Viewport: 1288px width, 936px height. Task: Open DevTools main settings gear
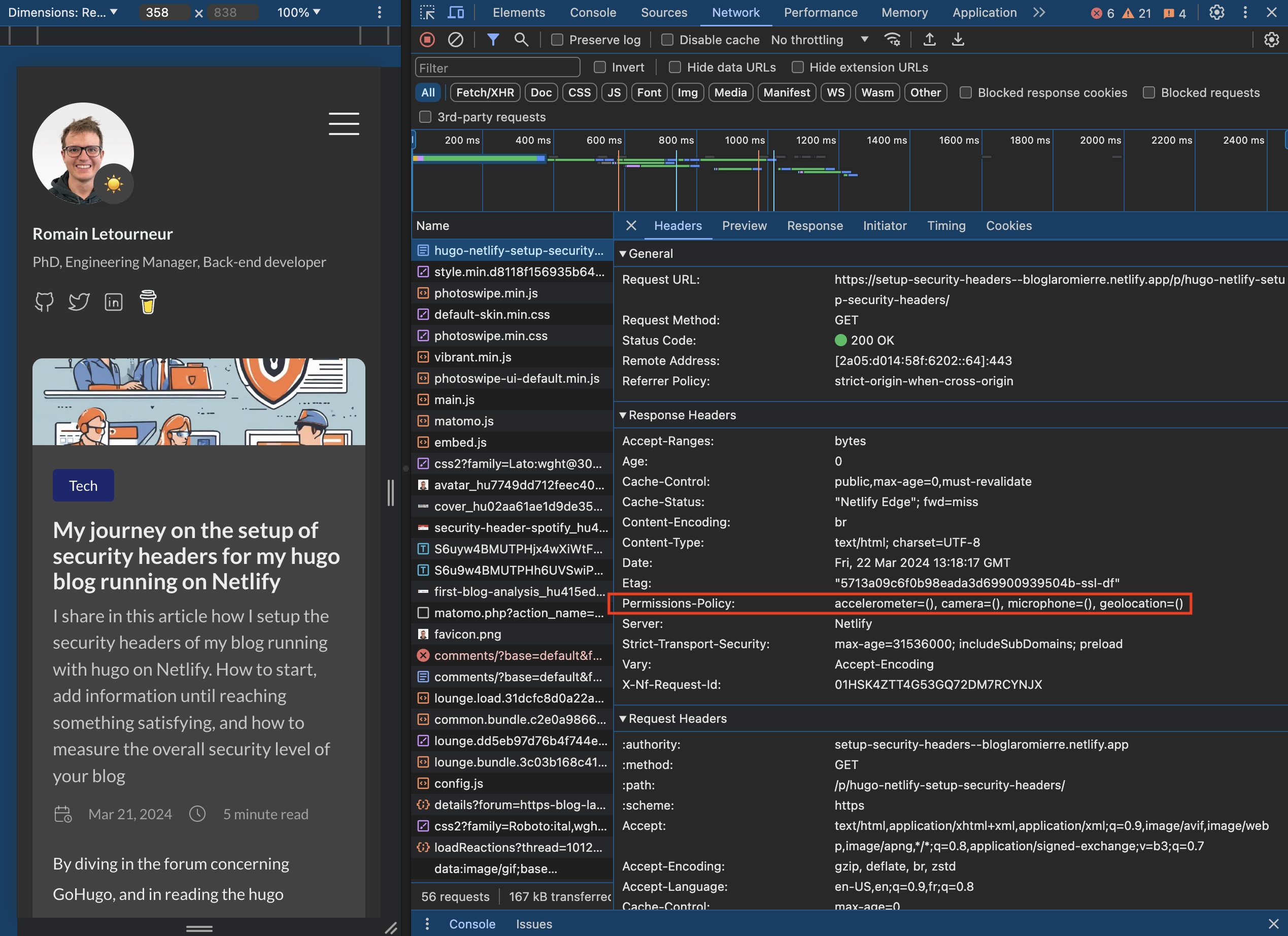pyautogui.click(x=1216, y=13)
